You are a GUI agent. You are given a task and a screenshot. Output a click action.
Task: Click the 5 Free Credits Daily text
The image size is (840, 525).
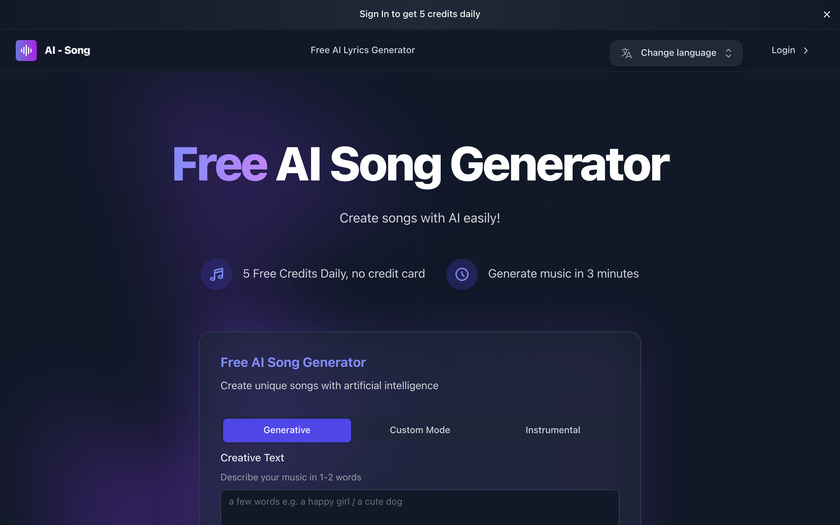click(334, 274)
